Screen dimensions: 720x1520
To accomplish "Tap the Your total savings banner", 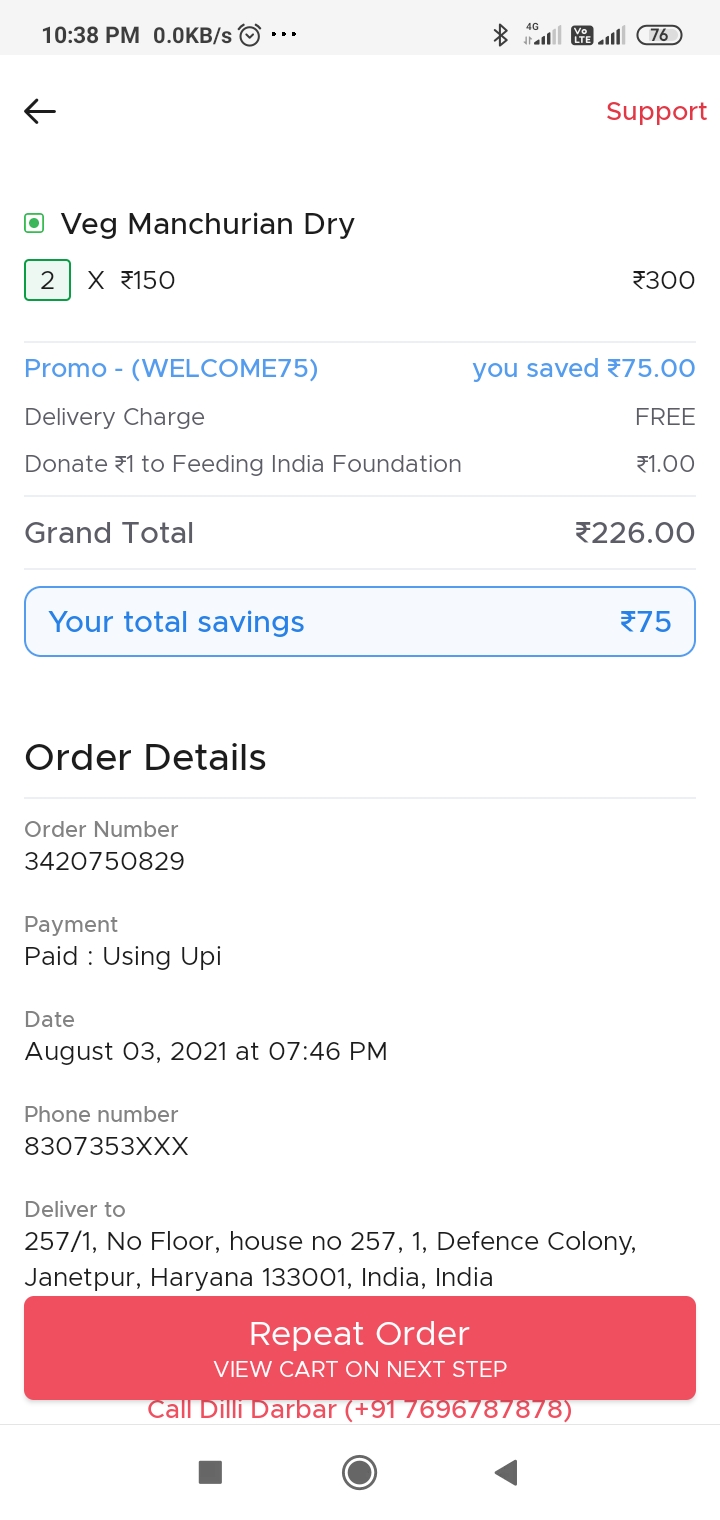I will [360, 622].
